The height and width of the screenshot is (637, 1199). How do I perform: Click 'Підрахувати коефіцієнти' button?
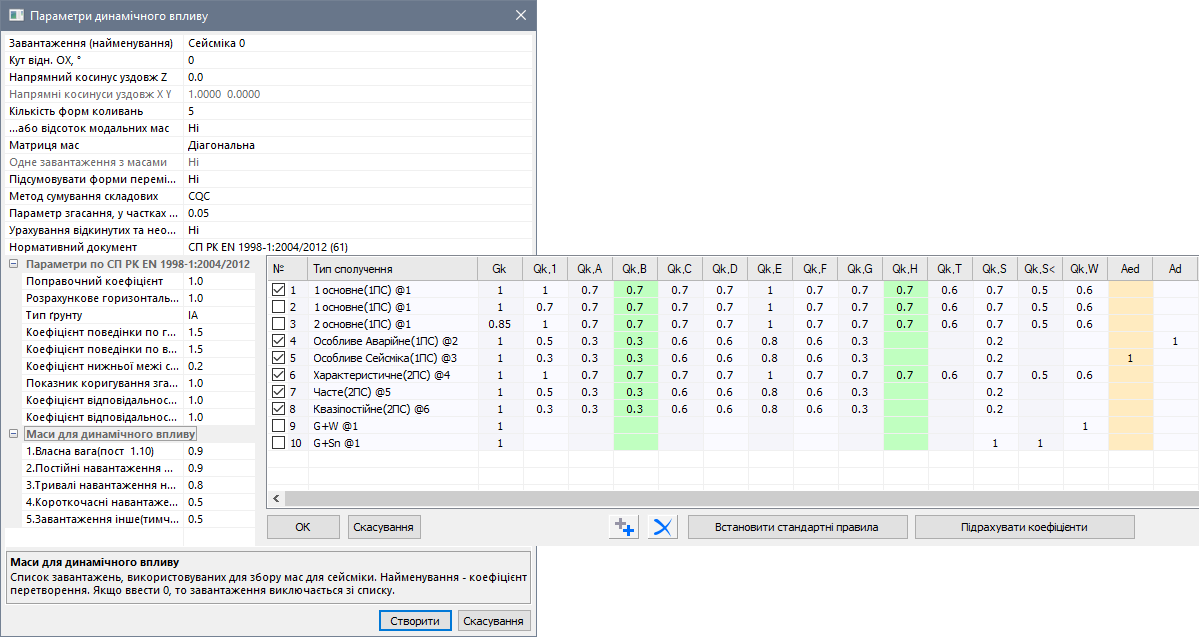tap(1024, 527)
